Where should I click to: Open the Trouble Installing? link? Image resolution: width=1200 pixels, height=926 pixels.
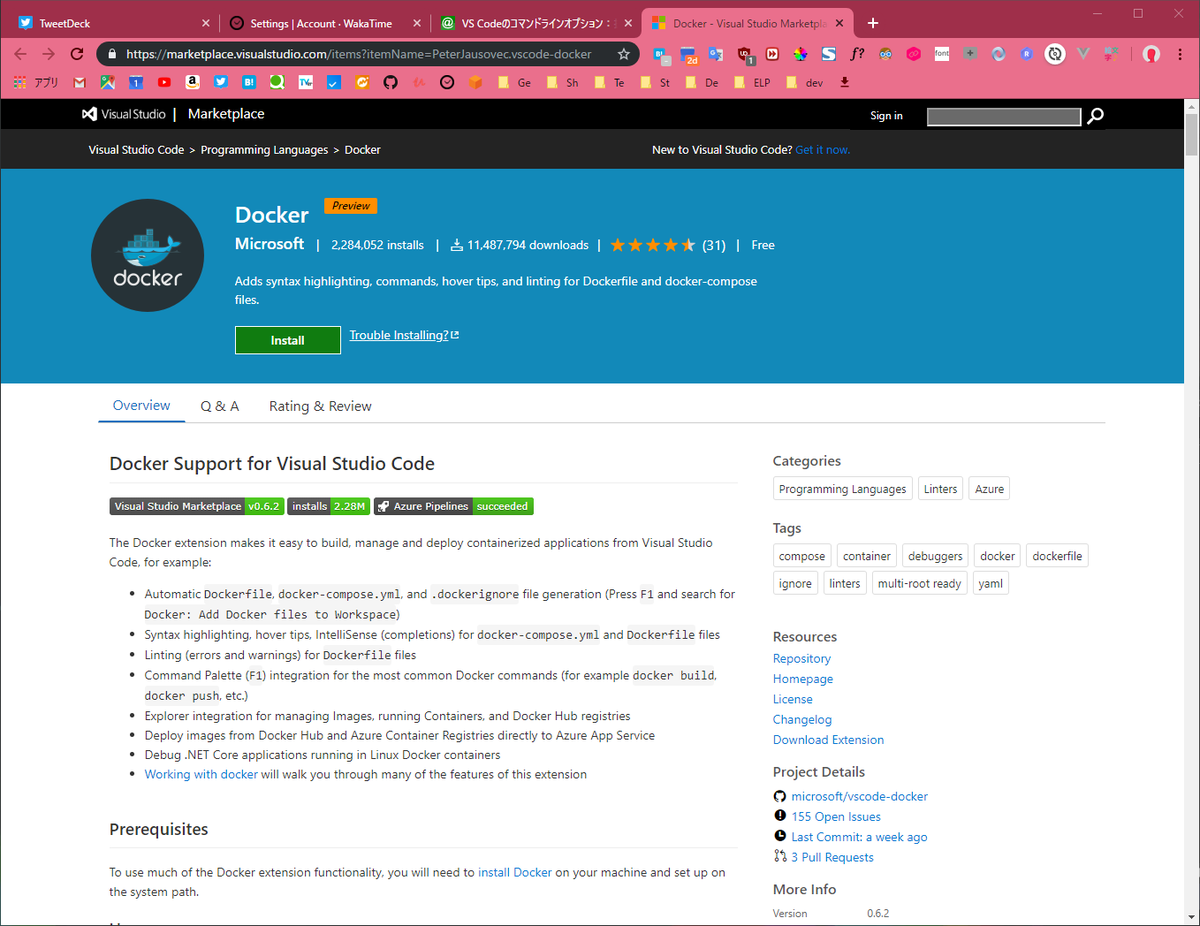[x=404, y=335]
